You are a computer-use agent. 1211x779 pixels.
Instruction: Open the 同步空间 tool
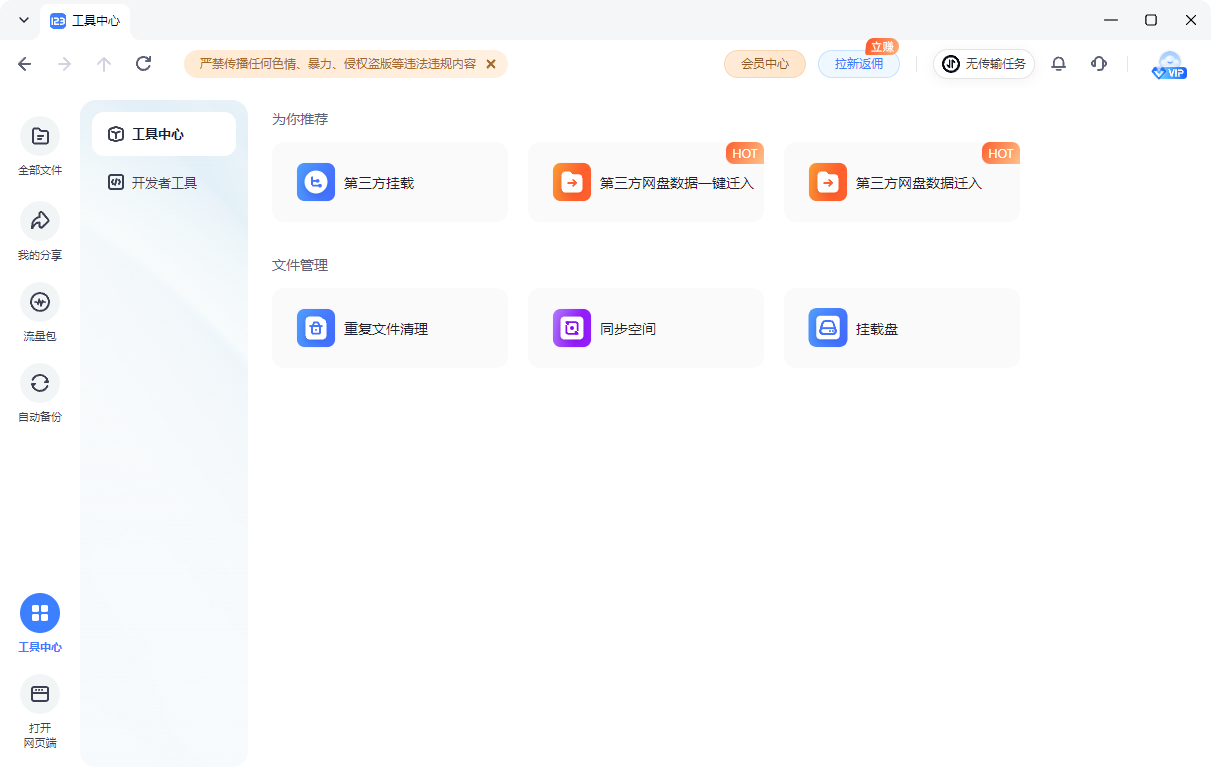coord(646,327)
